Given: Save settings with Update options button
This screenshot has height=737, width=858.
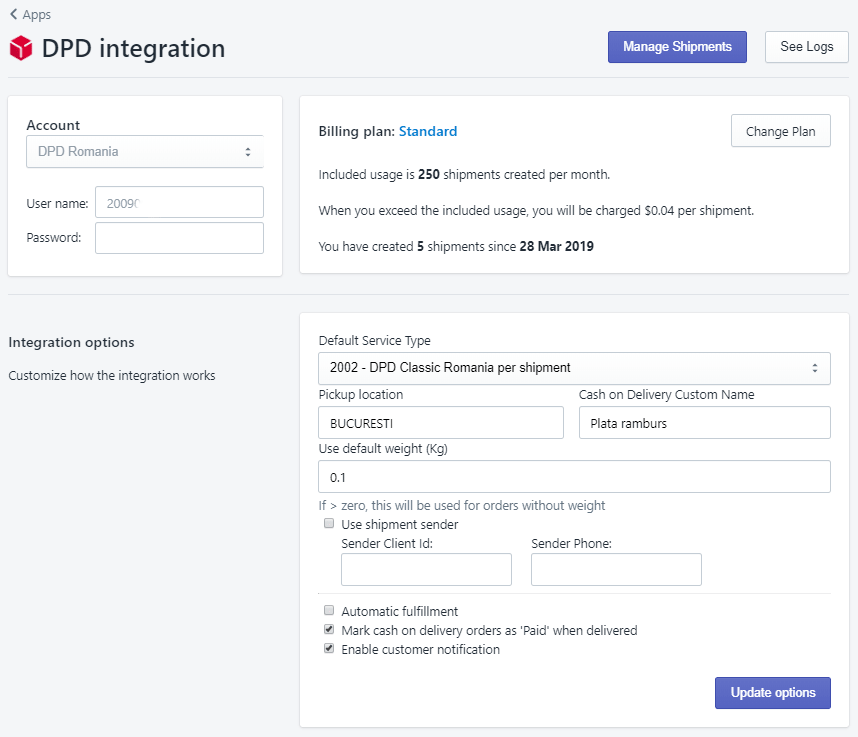Looking at the screenshot, I should (x=773, y=693).
